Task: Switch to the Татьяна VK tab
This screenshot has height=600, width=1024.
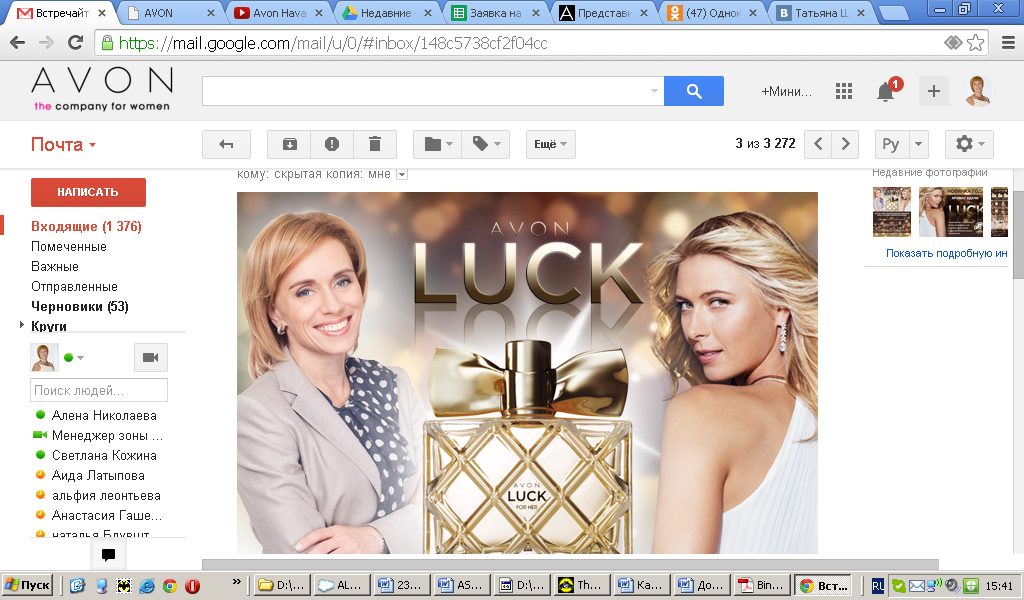Action: (x=821, y=12)
